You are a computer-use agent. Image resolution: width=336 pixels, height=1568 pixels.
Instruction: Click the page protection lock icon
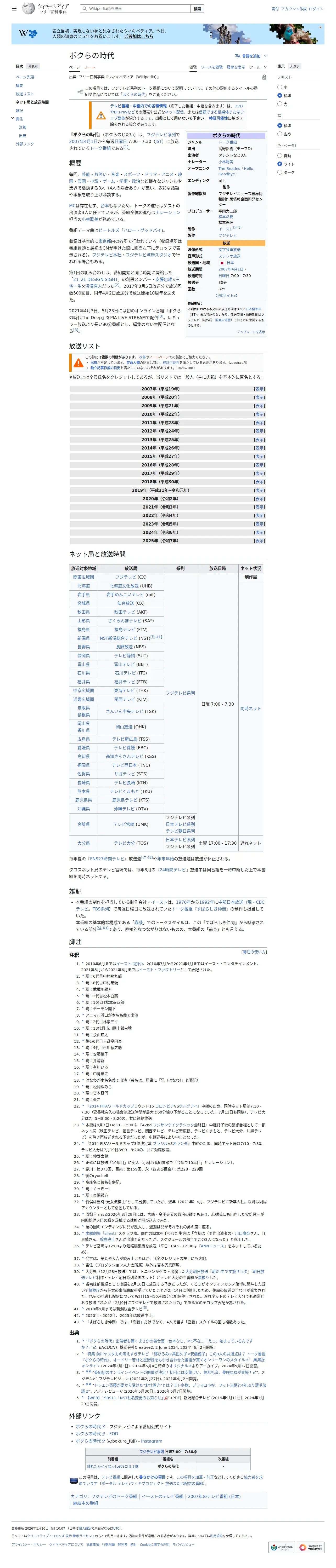pyautogui.click(x=264, y=77)
